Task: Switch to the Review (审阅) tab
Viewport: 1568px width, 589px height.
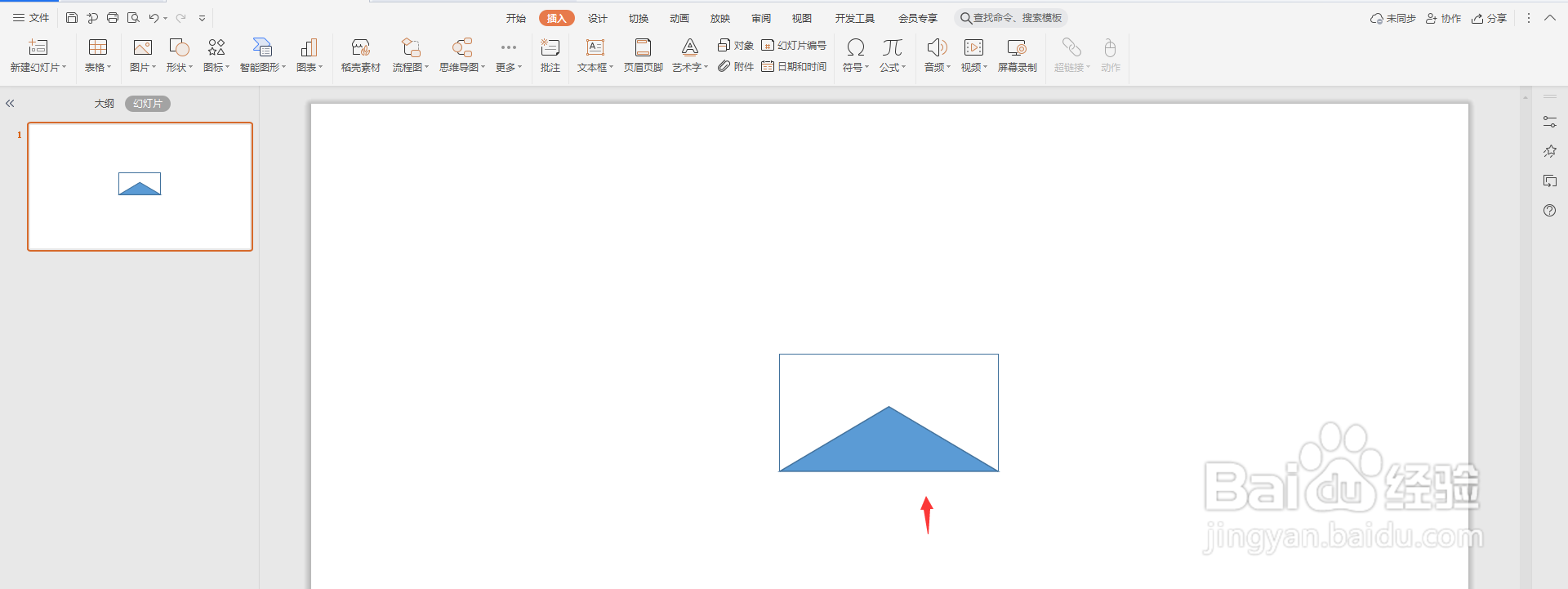Action: pos(761,18)
